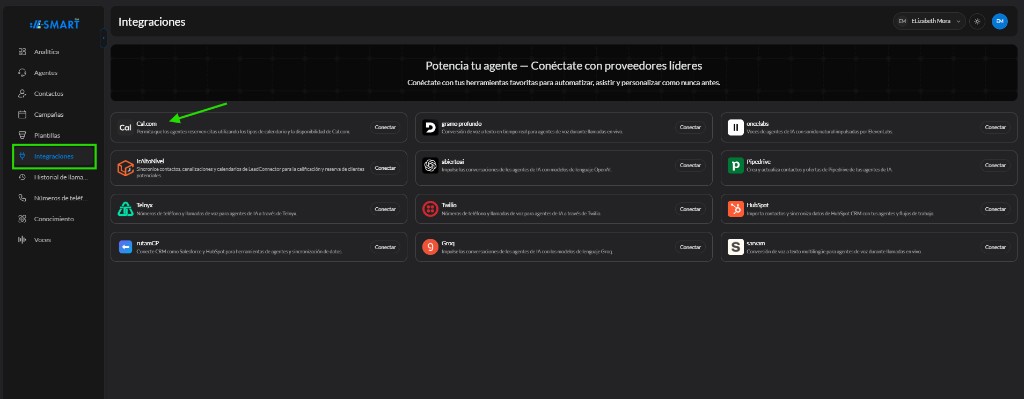Screen dimensions: 1024x399
Task: Open the Elizabeth Mora account dropdown
Action: coord(929,22)
